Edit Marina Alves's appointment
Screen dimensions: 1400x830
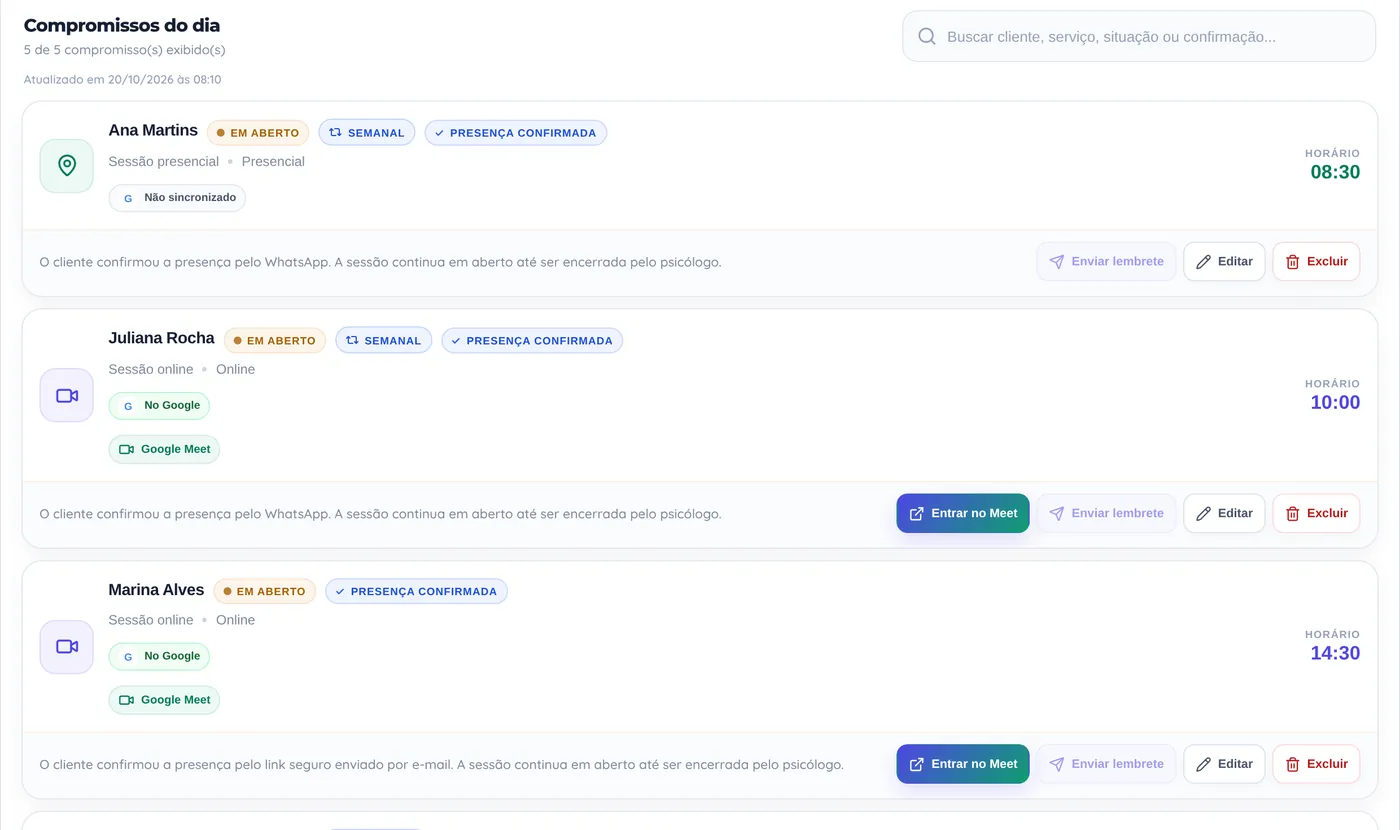point(1225,764)
